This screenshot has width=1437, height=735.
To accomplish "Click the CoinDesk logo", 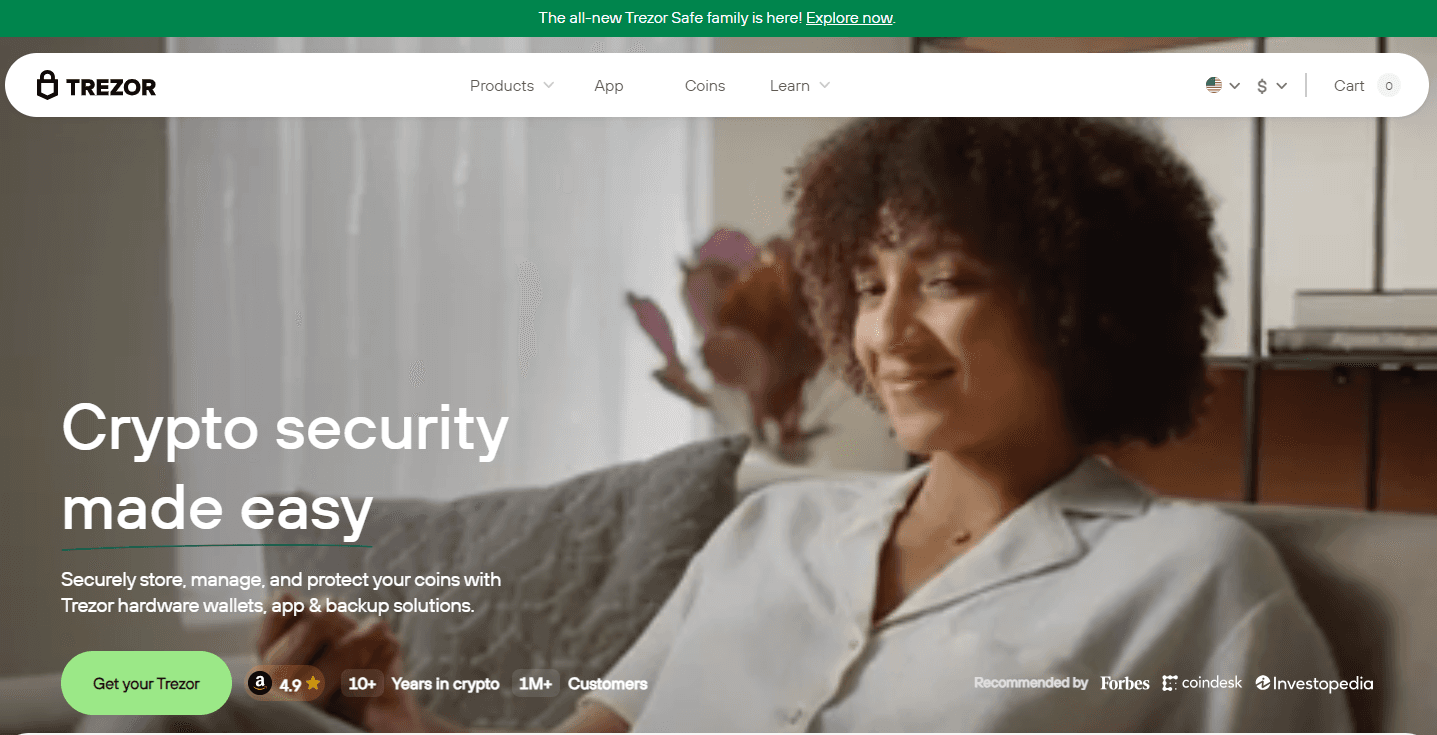I will [1202, 683].
